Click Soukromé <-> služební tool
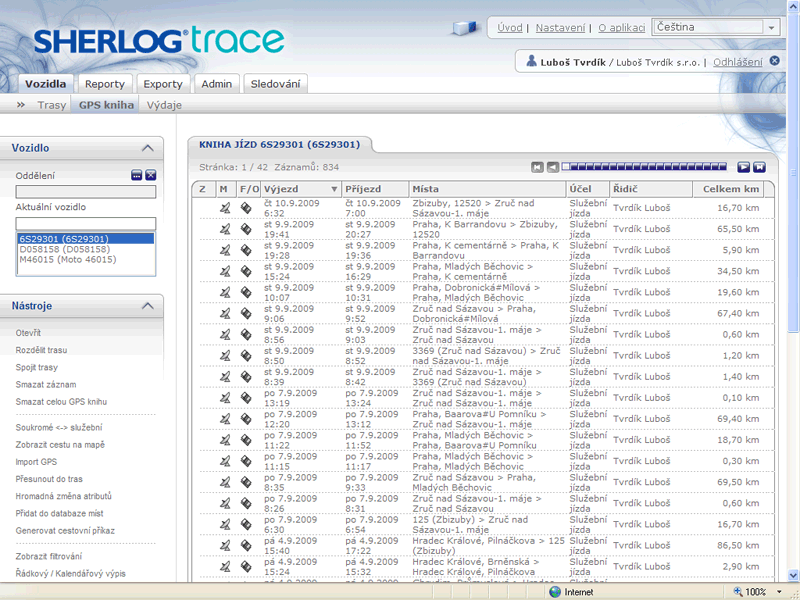This screenshot has height=600, width=800. (x=59, y=427)
